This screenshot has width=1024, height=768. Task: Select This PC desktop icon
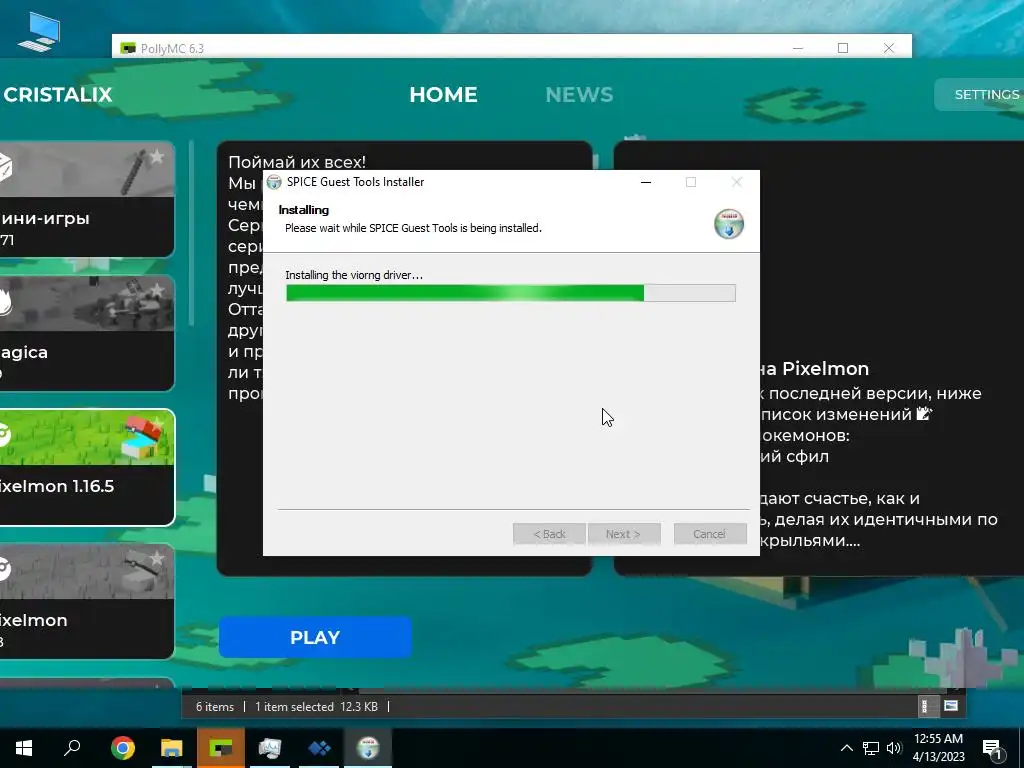click(39, 31)
